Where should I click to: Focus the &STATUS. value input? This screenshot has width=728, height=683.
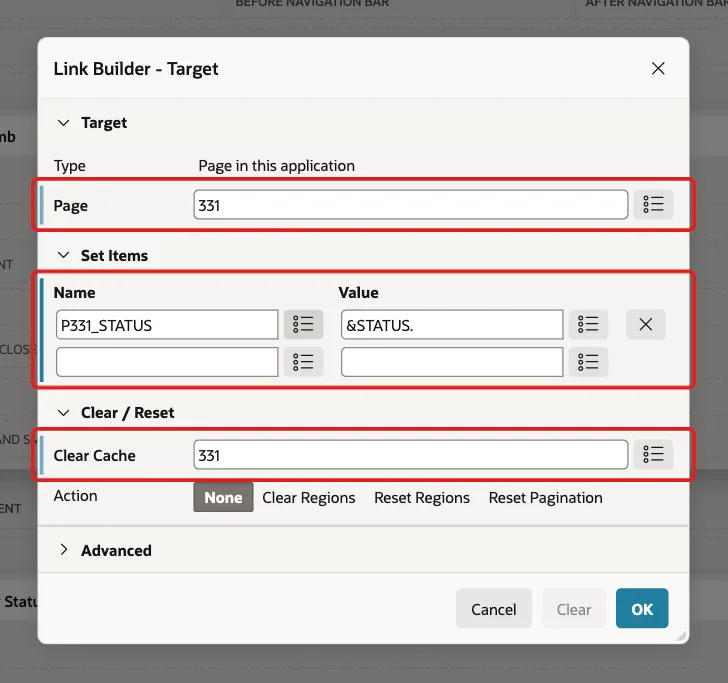coord(452,325)
